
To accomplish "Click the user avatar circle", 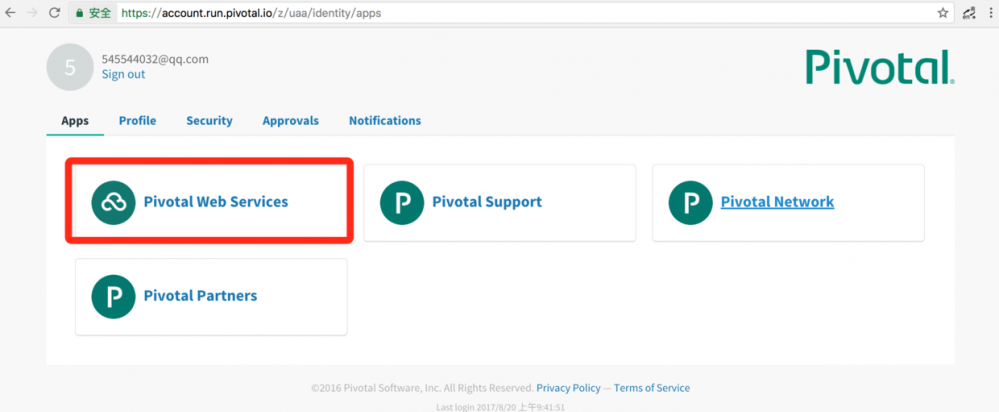I will [x=70, y=67].
